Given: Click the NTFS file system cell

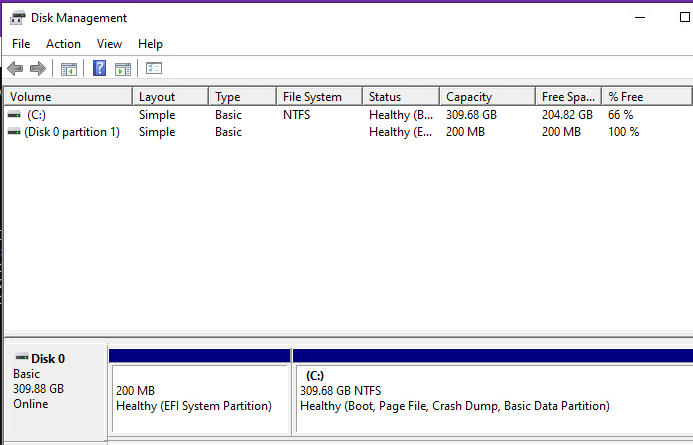Looking at the screenshot, I should click(x=297, y=115).
